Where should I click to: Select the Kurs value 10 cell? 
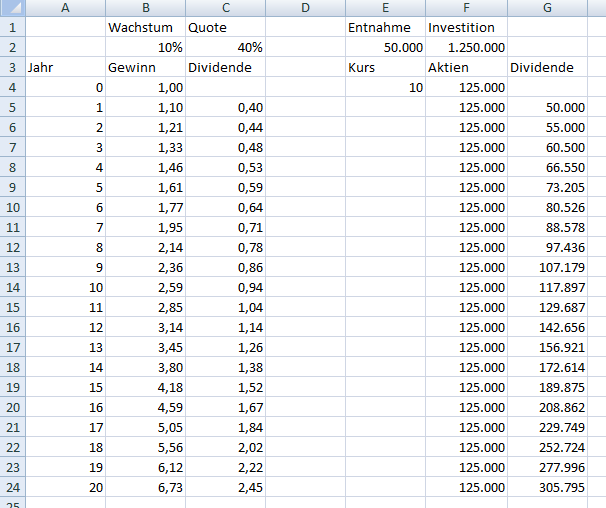pyautogui.click(x=385, y=87)
